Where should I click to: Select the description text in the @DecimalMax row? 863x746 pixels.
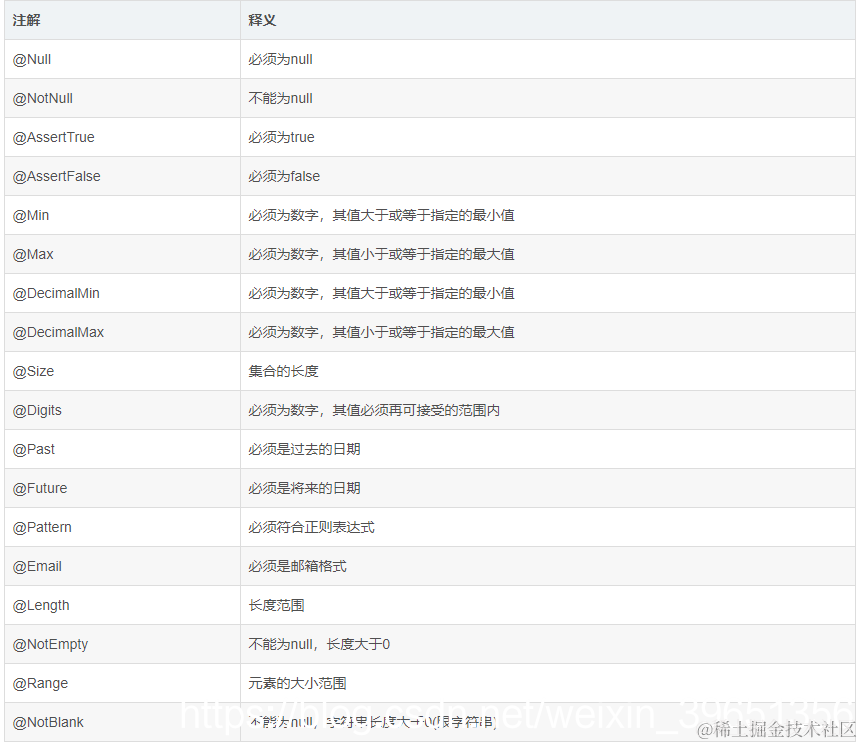[x=381, y=333]
